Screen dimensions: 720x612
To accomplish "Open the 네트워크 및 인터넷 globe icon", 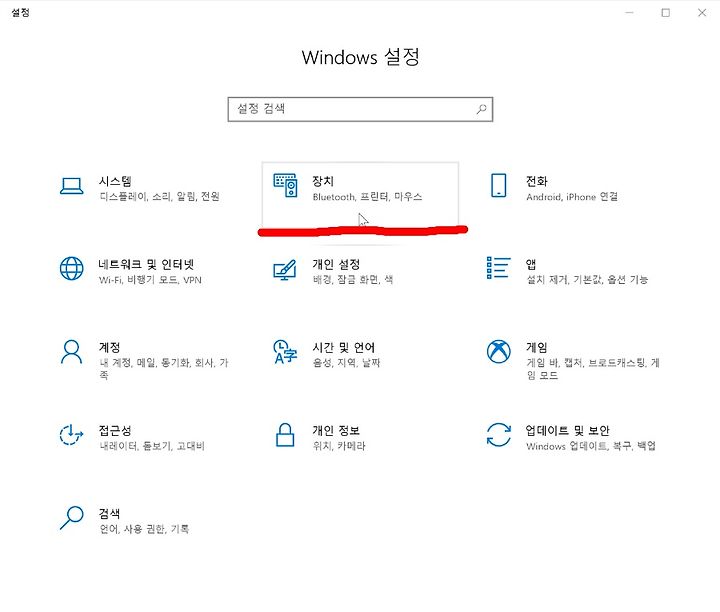I will (x=72, y=269).
